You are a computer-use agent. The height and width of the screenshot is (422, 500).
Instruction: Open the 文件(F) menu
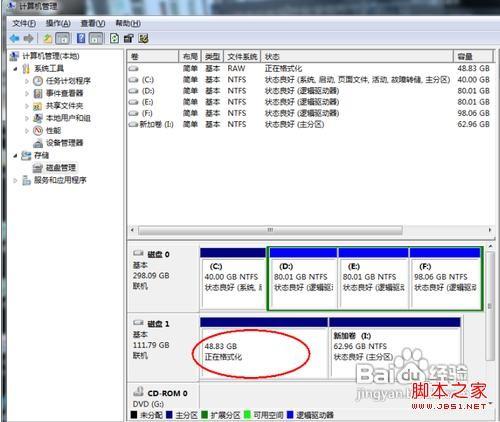coord(24,24)
